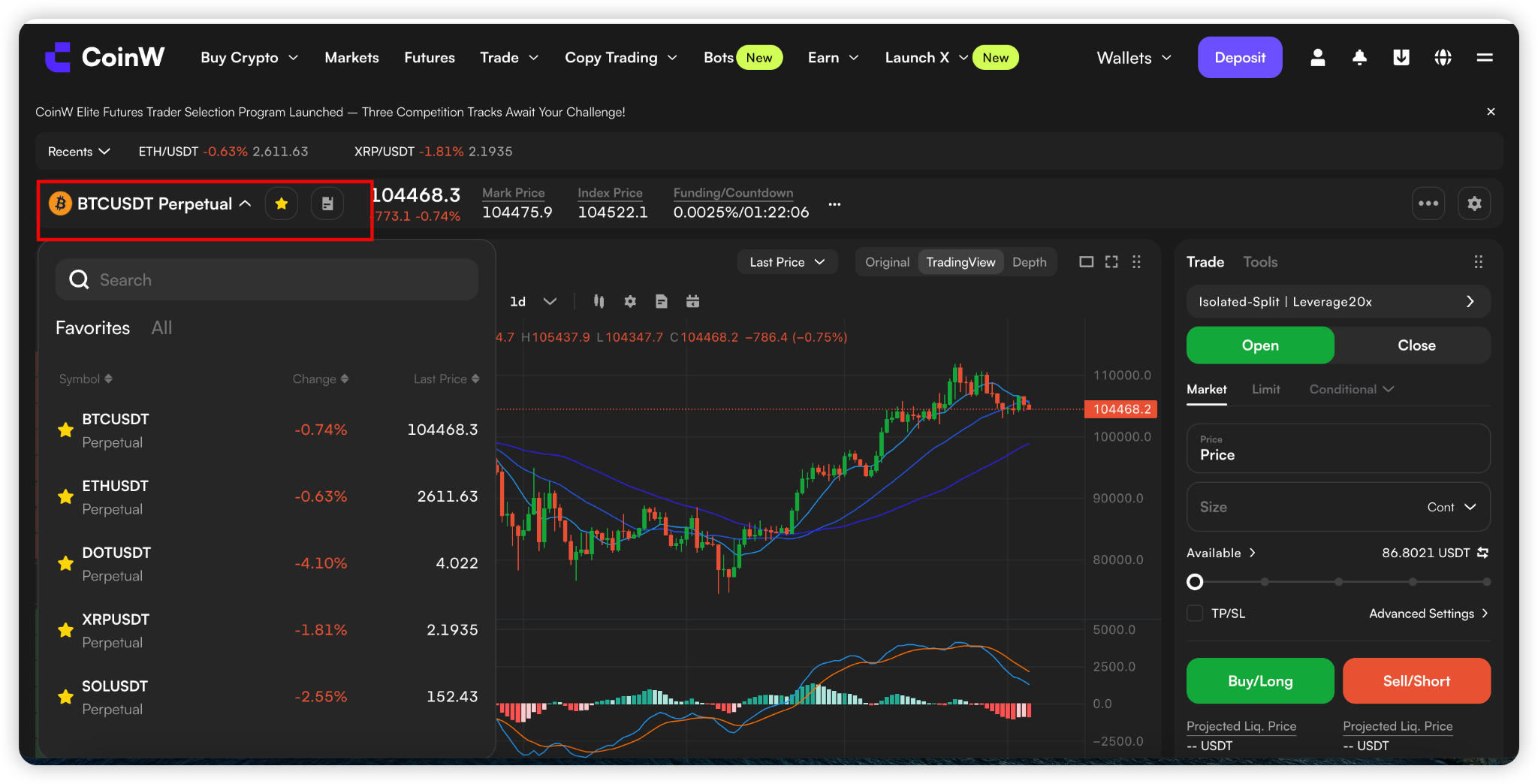The height and width of the screenshot is (784, 1538).
Task: Unfavorite DOTUSDT in the favorites list
Action: pos(66,564)
